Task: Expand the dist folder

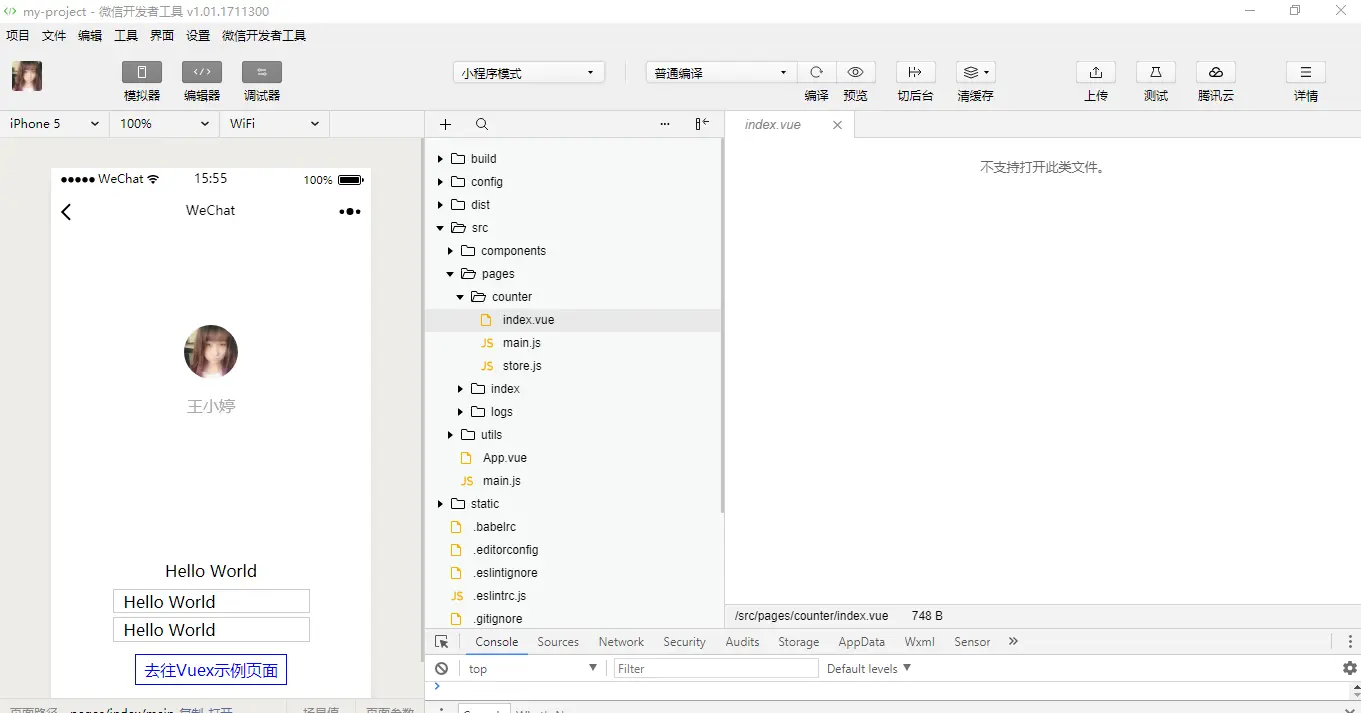Action: click(x=440, y=205)
